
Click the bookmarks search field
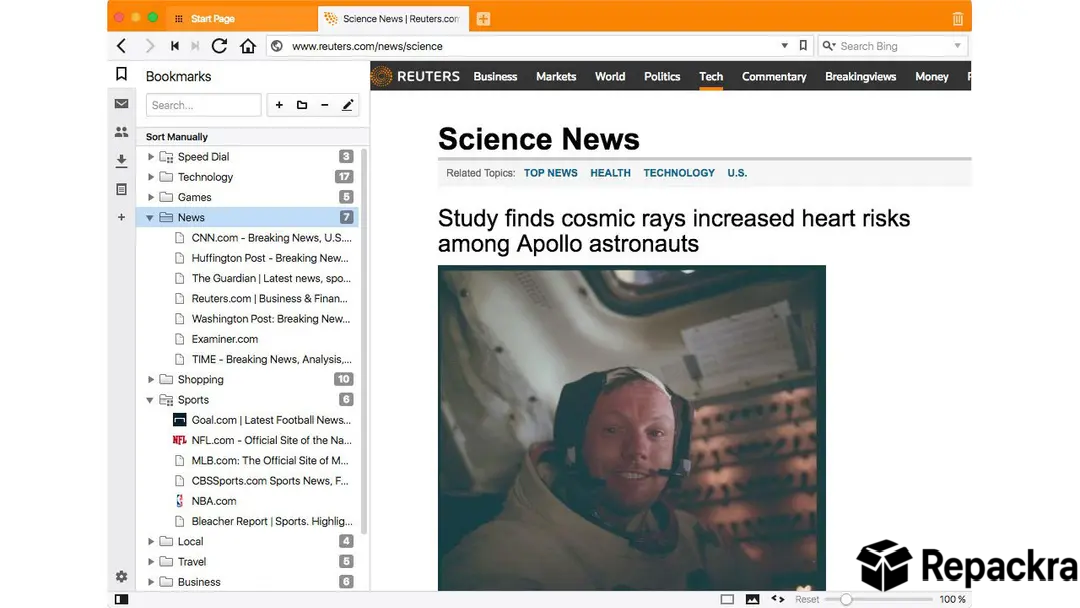[x=203, y=105]
